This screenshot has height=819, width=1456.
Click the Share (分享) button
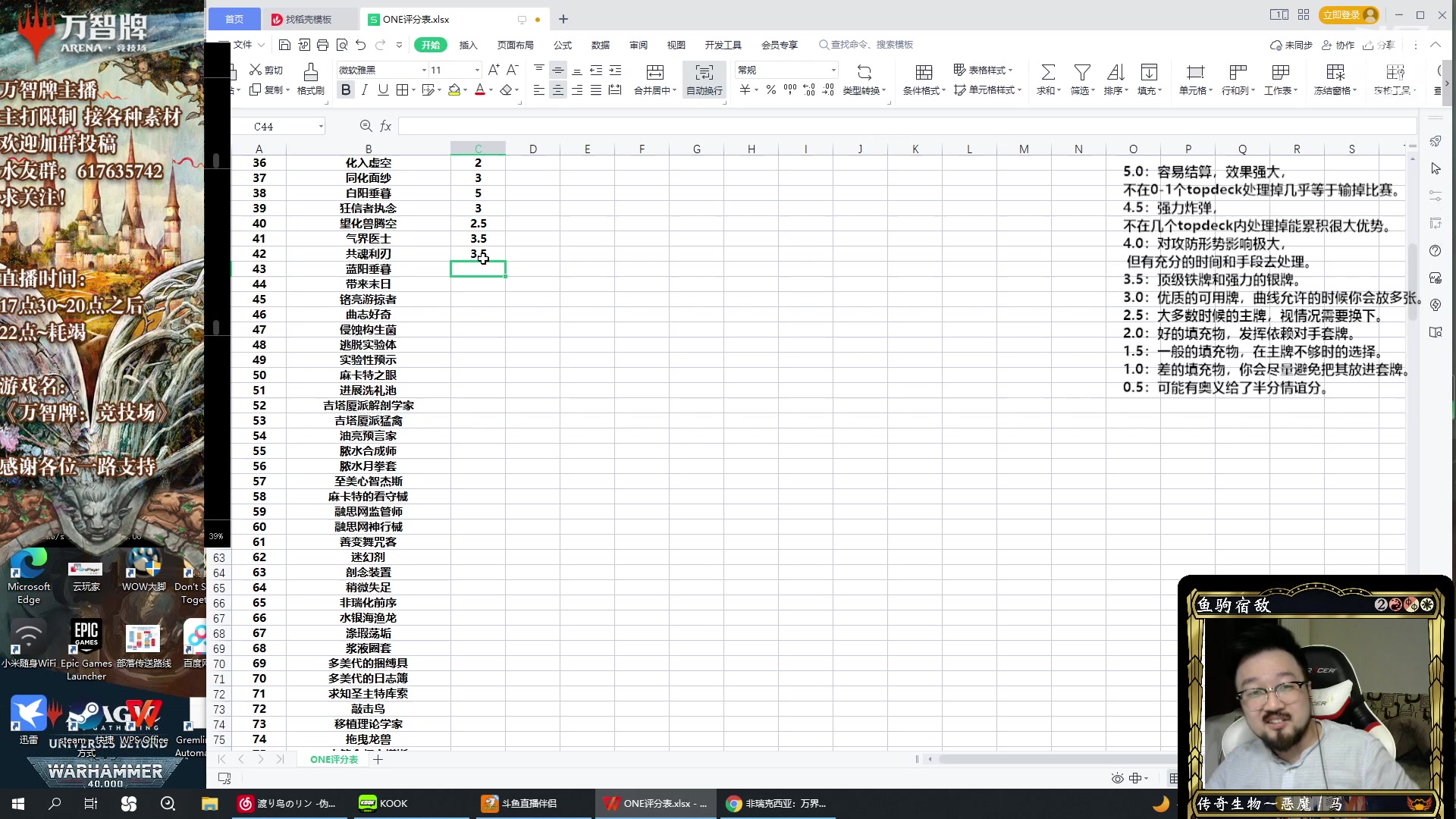[x=1379, y=45]
